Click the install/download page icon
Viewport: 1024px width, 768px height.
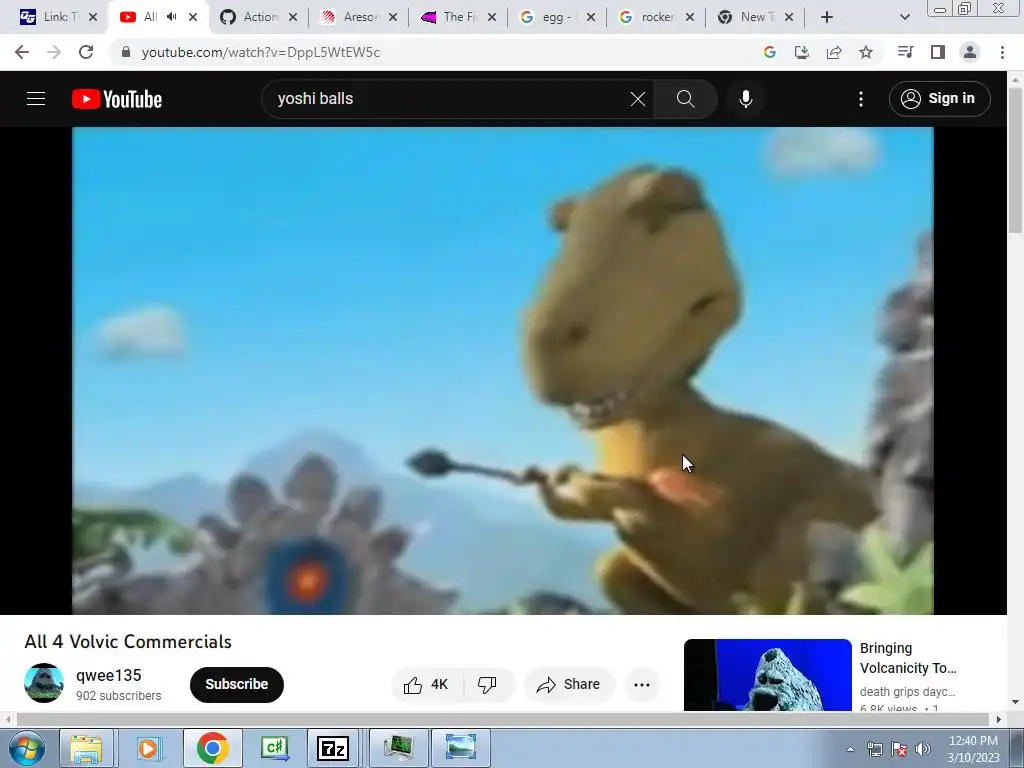[802, 52]
